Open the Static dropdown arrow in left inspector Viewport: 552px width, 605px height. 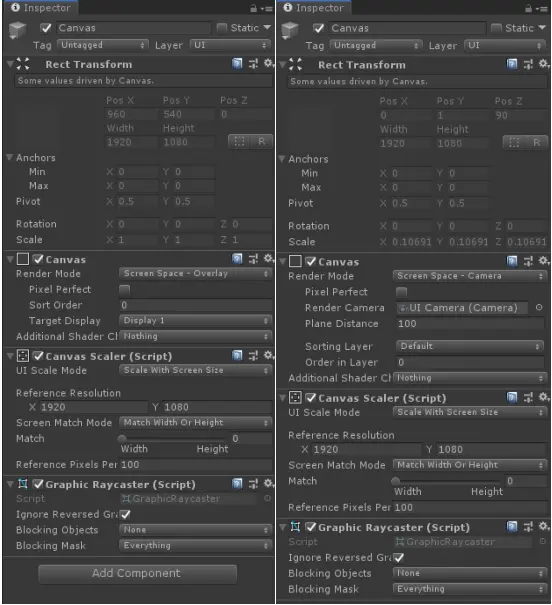click(267, 27)
